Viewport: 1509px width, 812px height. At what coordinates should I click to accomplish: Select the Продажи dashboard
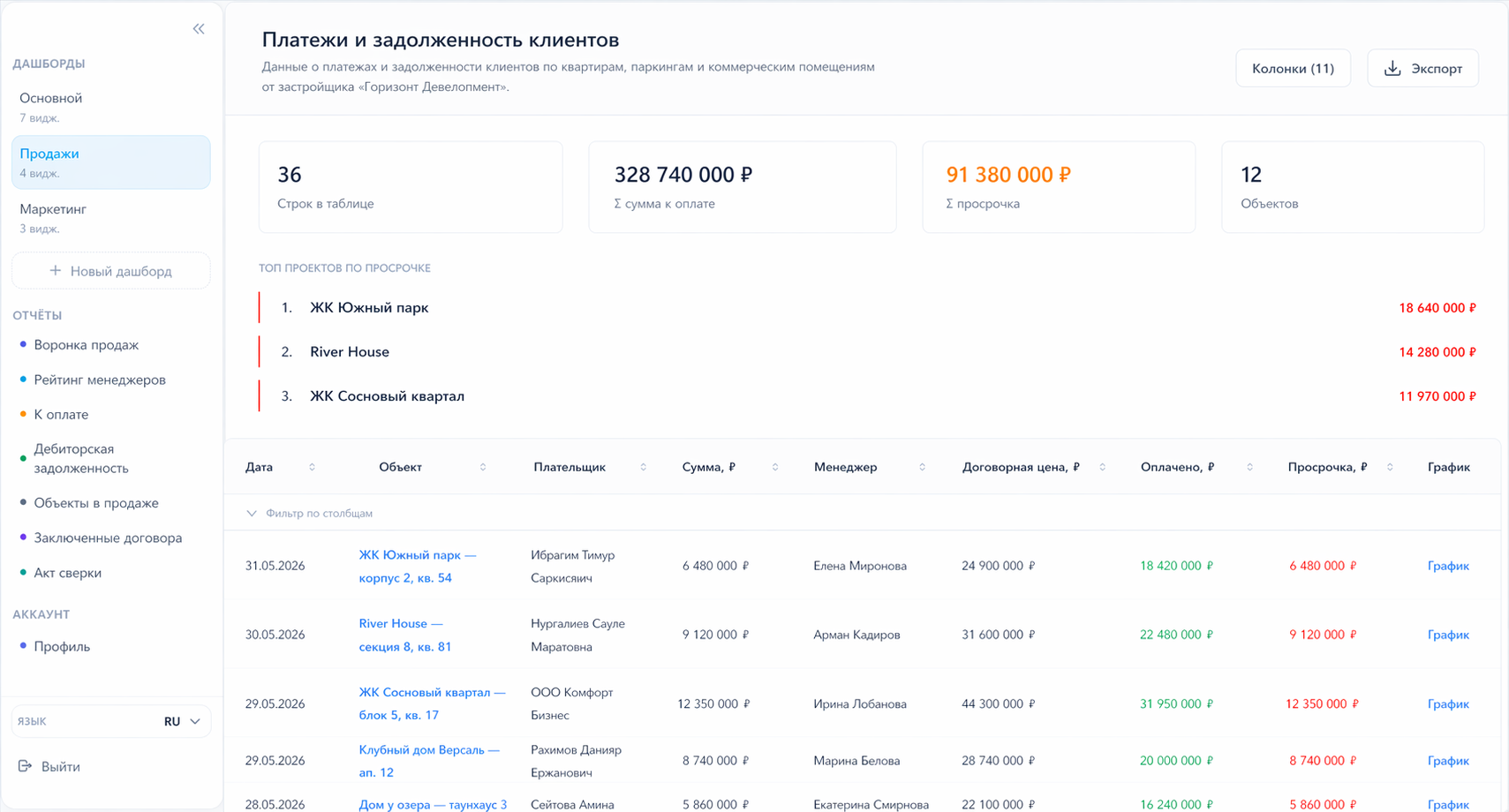click(111, 162)
